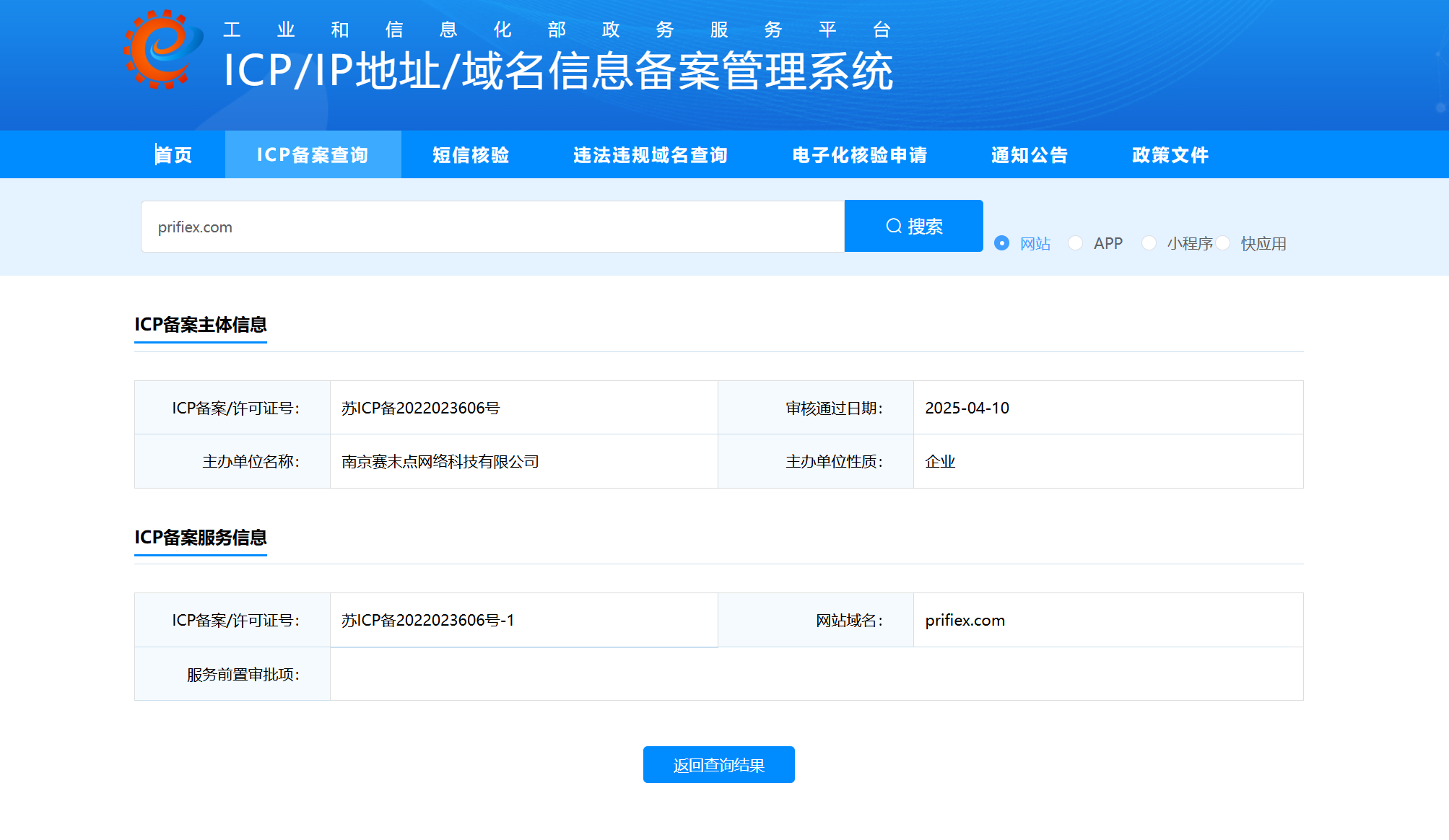Go to 短信核验 menu item
Screen dimensions: 1449x840
[x=471, y=154]
